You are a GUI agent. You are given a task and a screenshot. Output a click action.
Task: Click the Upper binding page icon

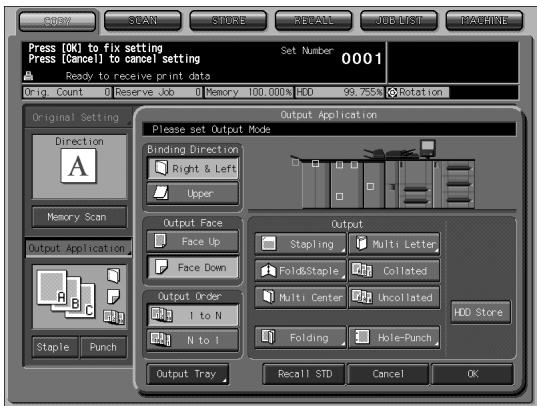pyautogui.click(x=161, y=193)
